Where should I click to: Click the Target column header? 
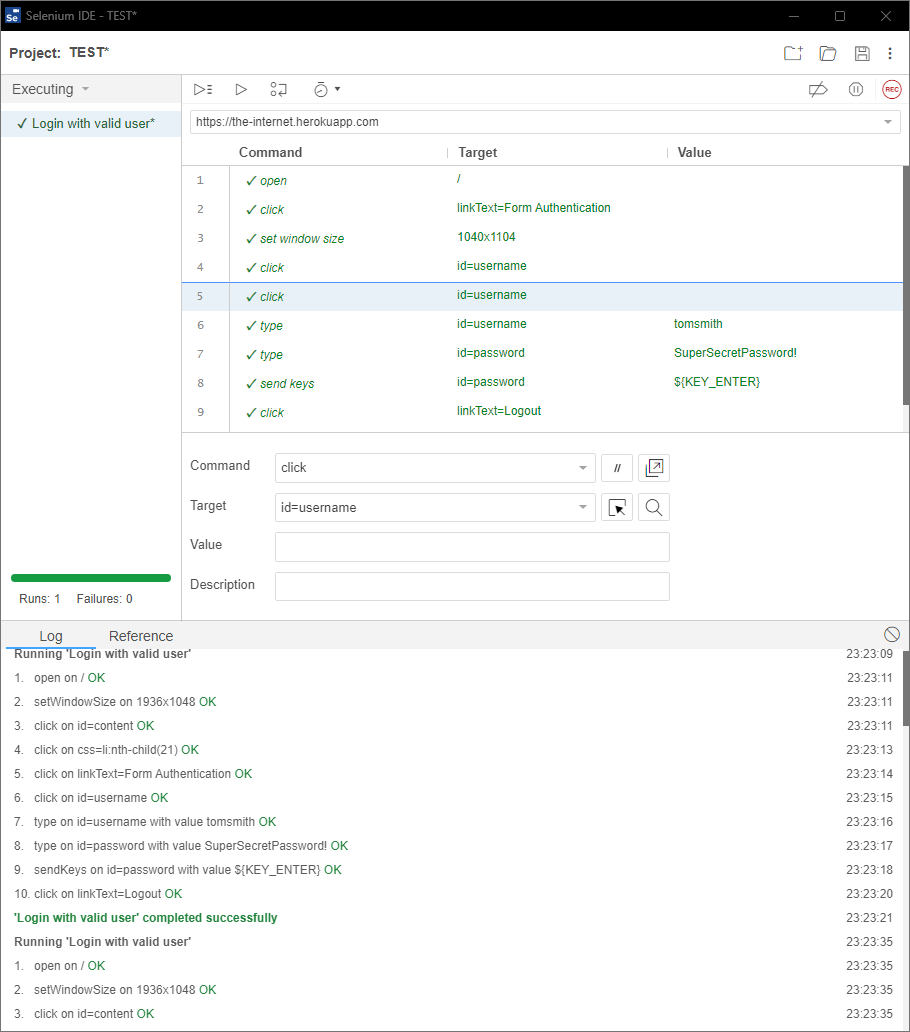[x=478, y=153]
